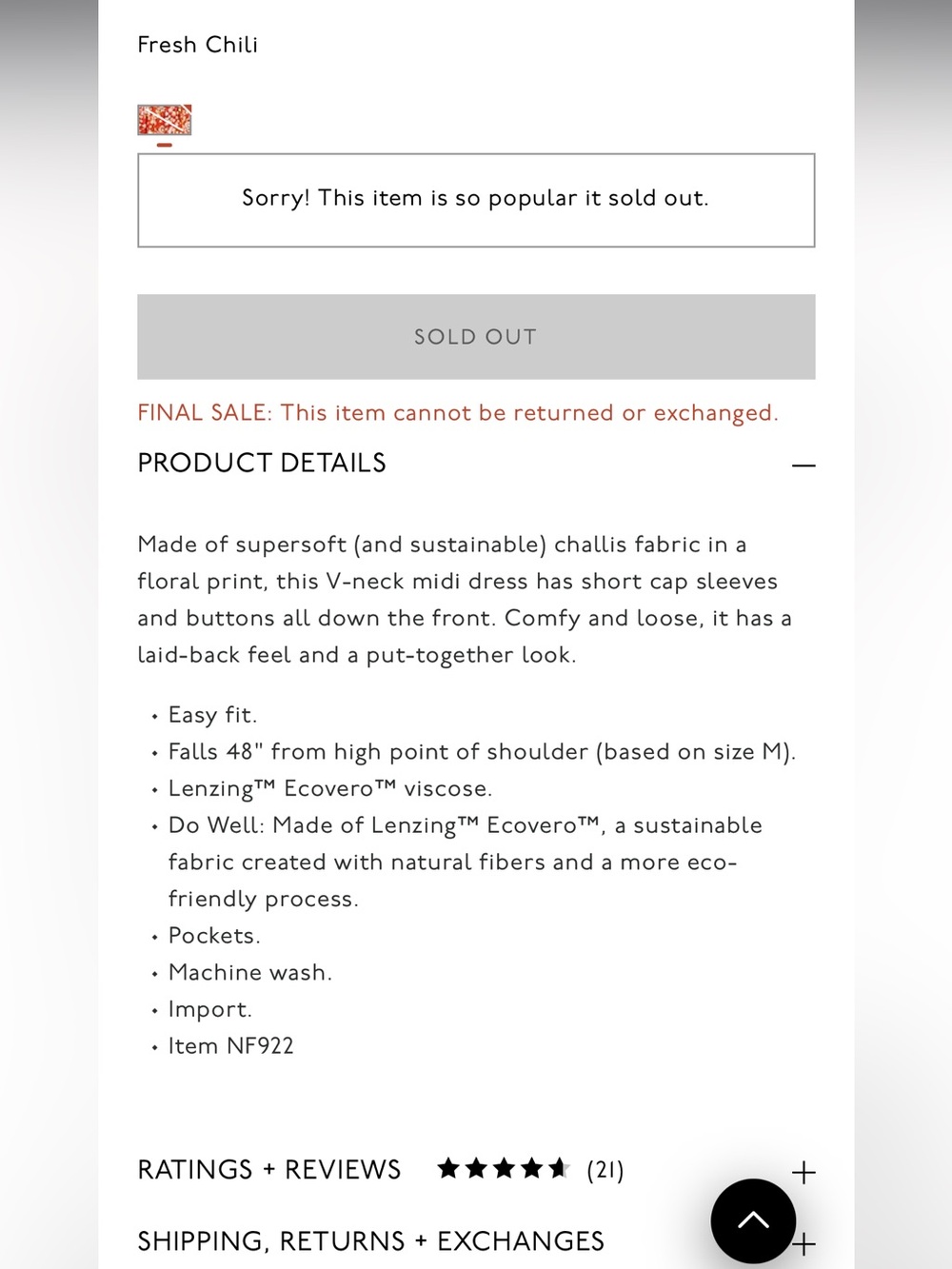Image resolution: width=952 pixels, height=1269 pixels.
Task: Tap the back-to-top arrow button
Action: coord(753,1220)
